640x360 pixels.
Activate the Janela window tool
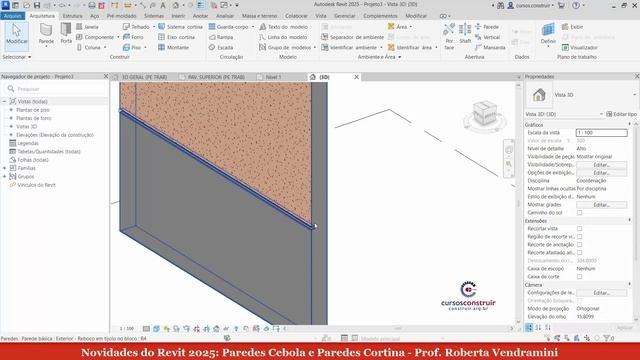click(x=87, y=27)
